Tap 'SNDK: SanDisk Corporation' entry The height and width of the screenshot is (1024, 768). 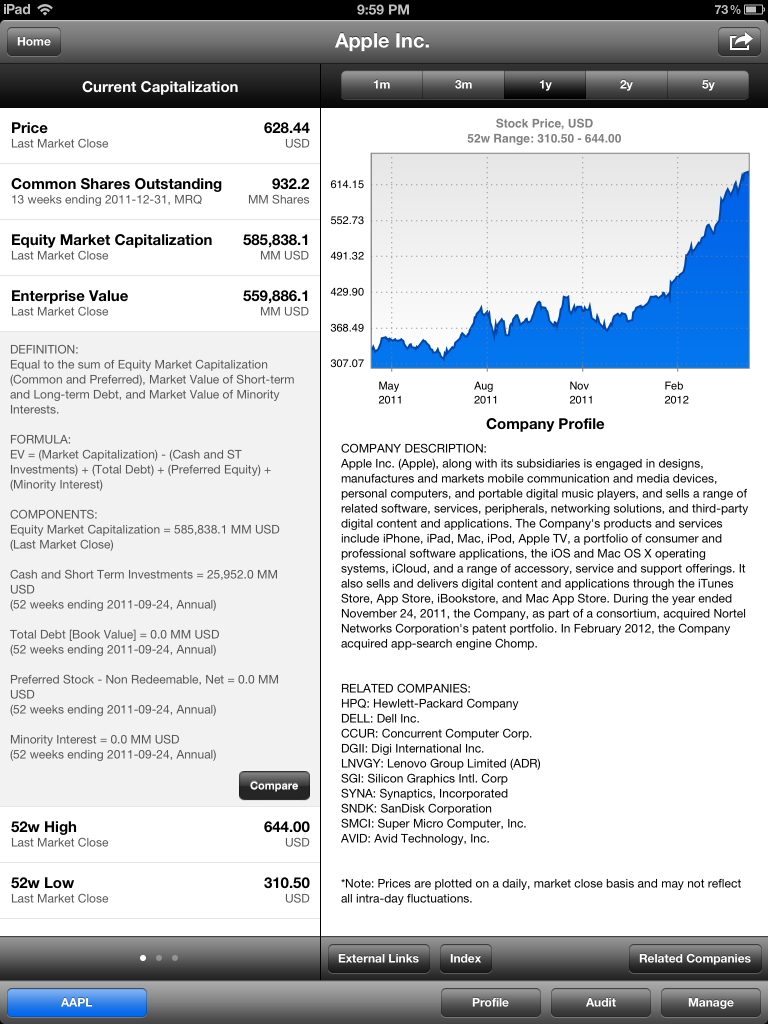(x=416, y=808)
